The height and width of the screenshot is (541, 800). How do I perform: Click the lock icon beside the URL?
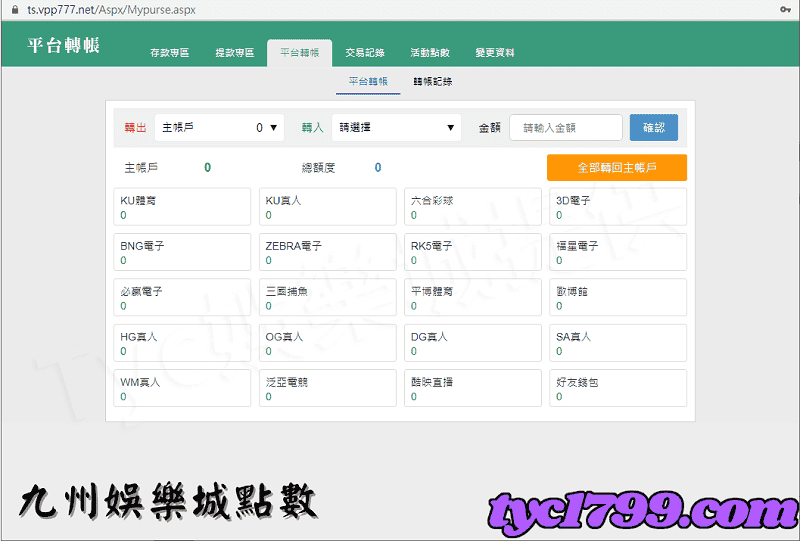14,10
